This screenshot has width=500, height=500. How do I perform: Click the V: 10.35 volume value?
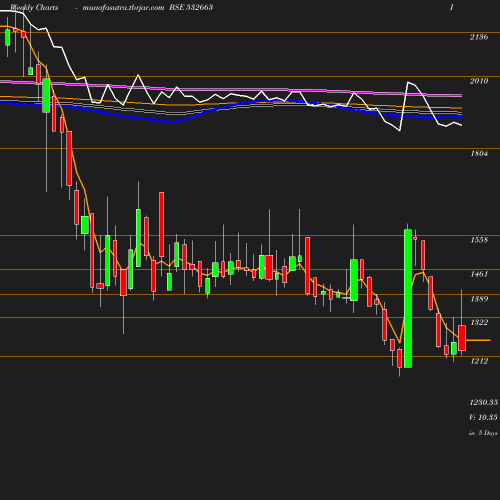click(x=483, y=417)
